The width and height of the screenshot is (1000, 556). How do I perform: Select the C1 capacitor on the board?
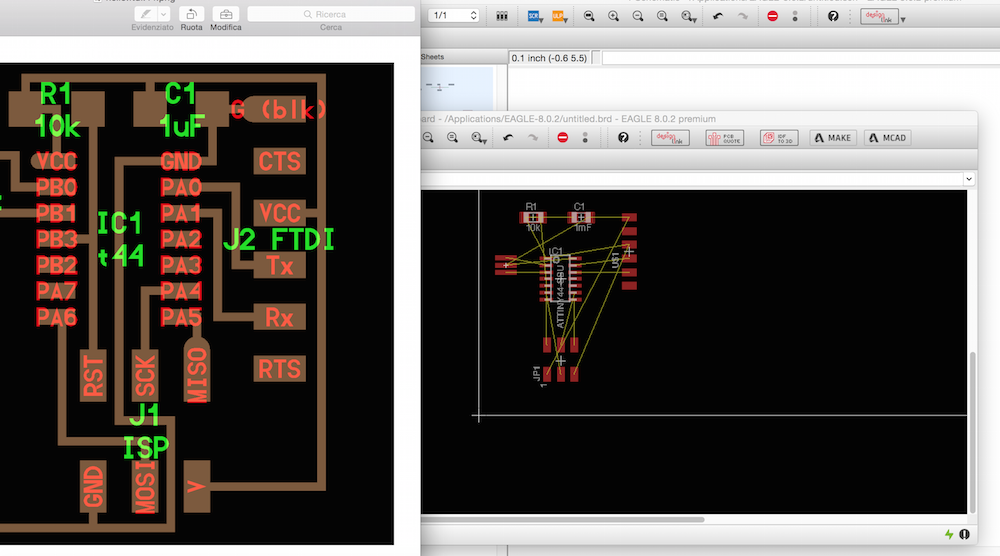click(580, 217)
